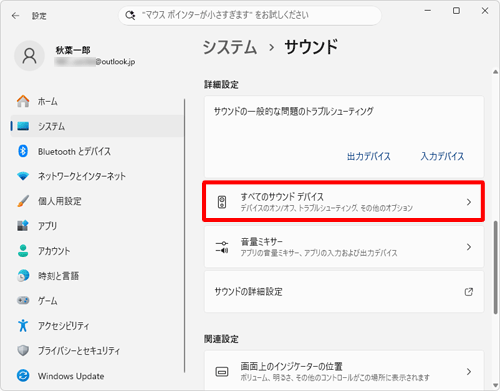The image size is (500, 391).
Task: Click the Bluetooth icon in sidebar
Action: pos(23,151)
